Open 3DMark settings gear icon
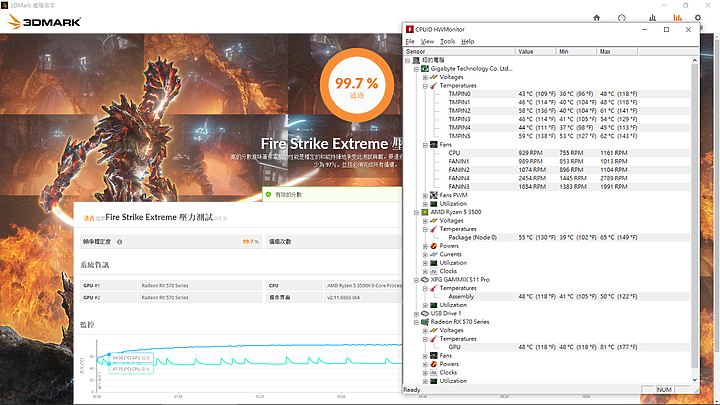 [698, 18]
